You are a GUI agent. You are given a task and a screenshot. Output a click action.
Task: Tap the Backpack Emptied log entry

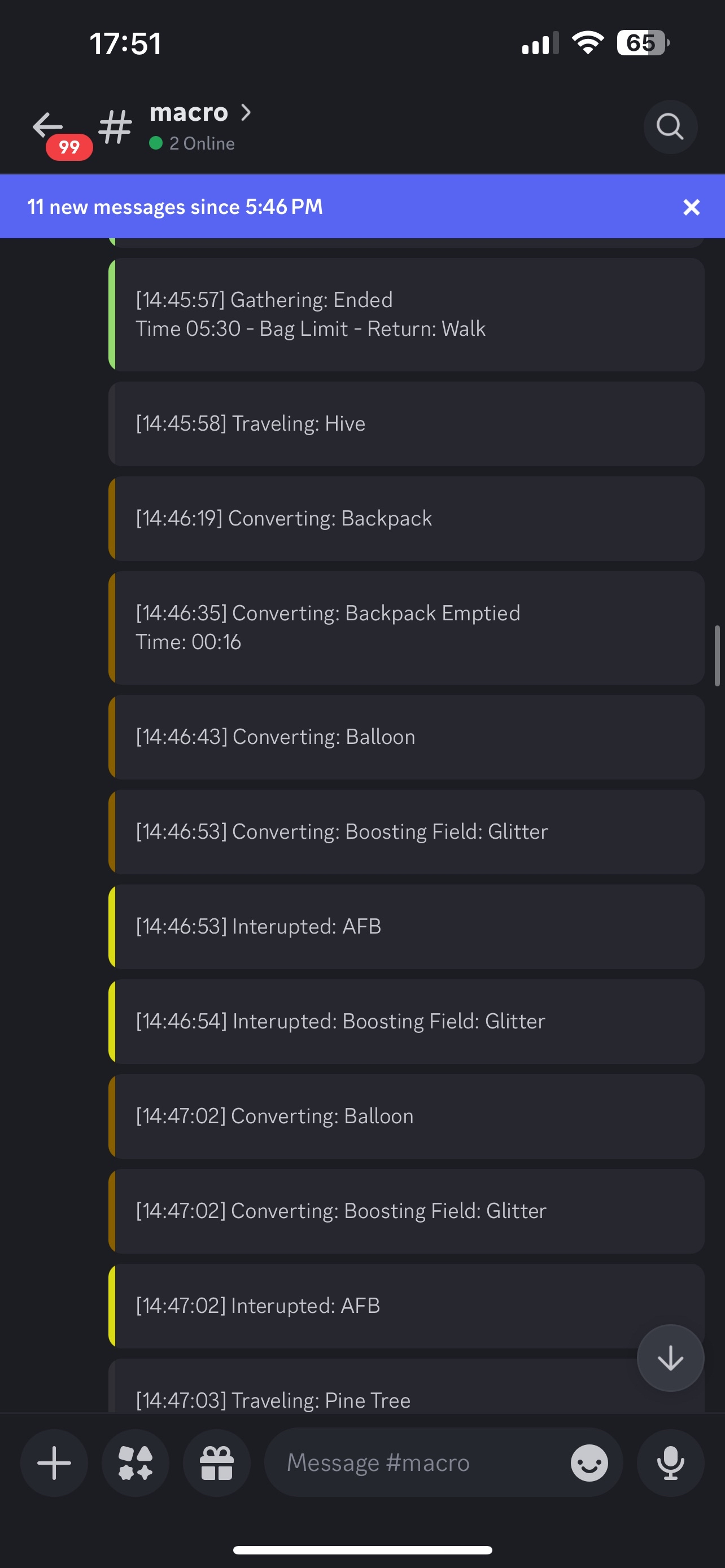pyautogui.click(x=406, y=628)
